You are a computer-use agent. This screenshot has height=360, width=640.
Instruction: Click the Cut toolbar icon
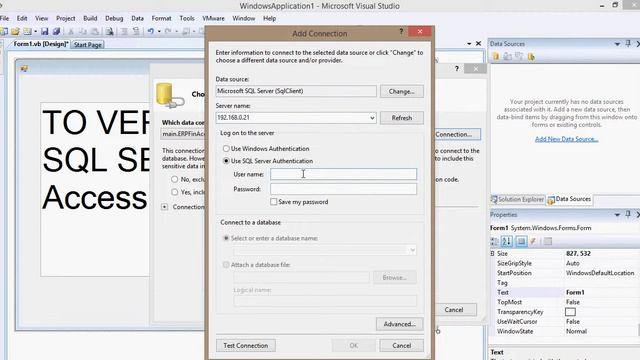(71, 31)
